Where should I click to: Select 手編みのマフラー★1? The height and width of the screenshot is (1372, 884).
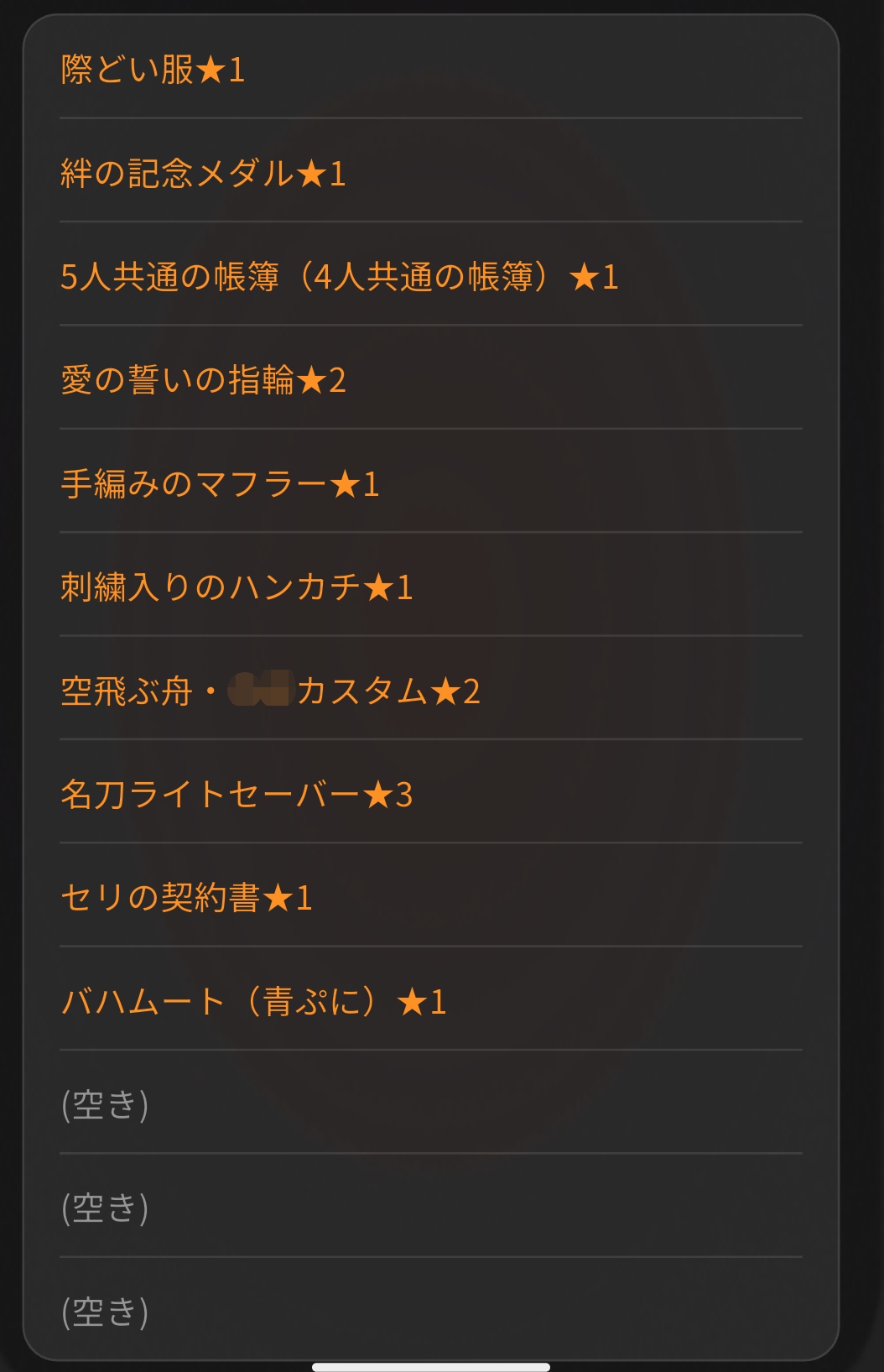[x=430, y=483]
